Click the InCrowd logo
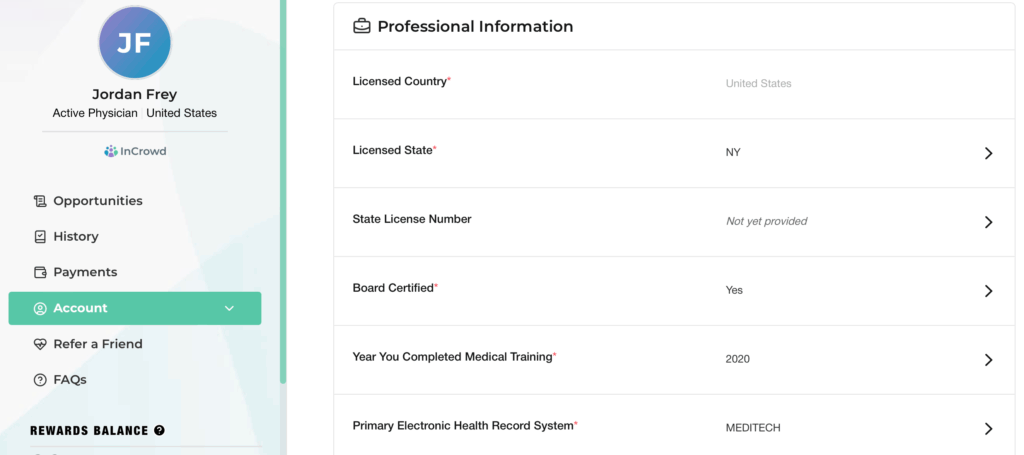This screenshot has width=1024, height=455. tap(135, 152)
